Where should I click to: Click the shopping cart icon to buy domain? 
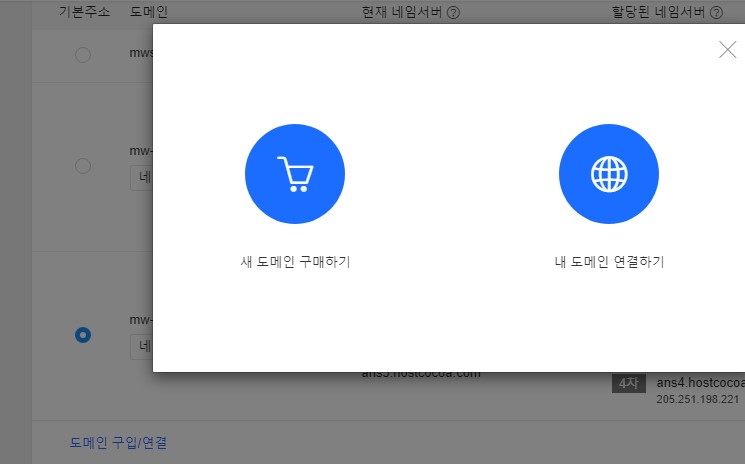pyautogui.click(x=295, y=174)
